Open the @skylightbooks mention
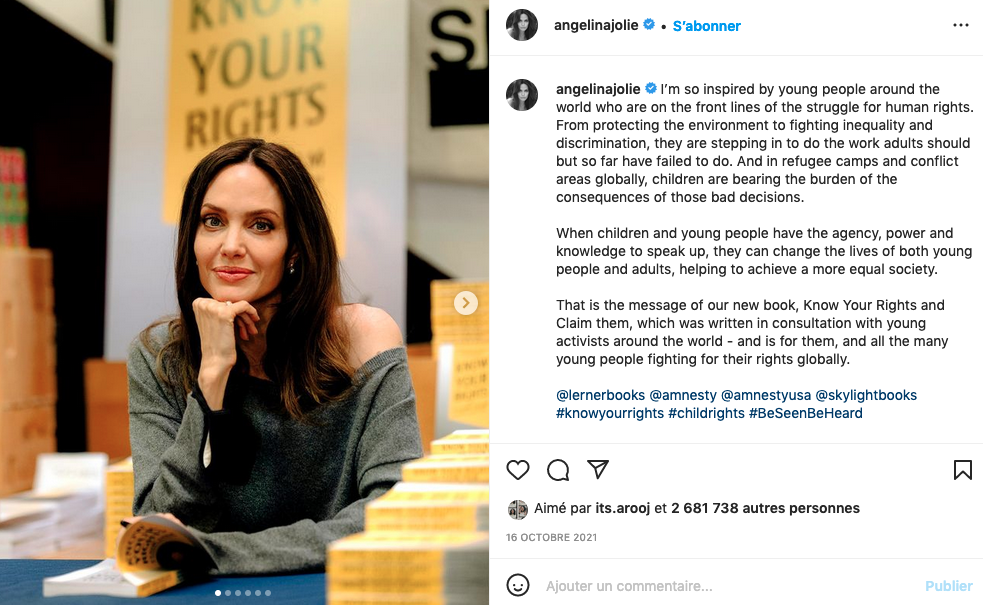This screenshot has height=605, width=983. pos(866,395)
